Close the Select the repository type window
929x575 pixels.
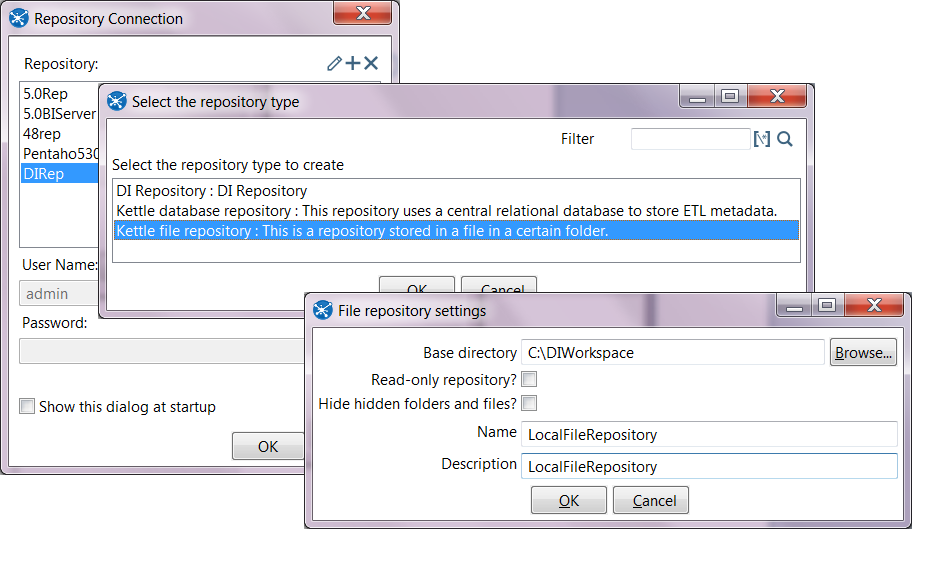(777, 97)
